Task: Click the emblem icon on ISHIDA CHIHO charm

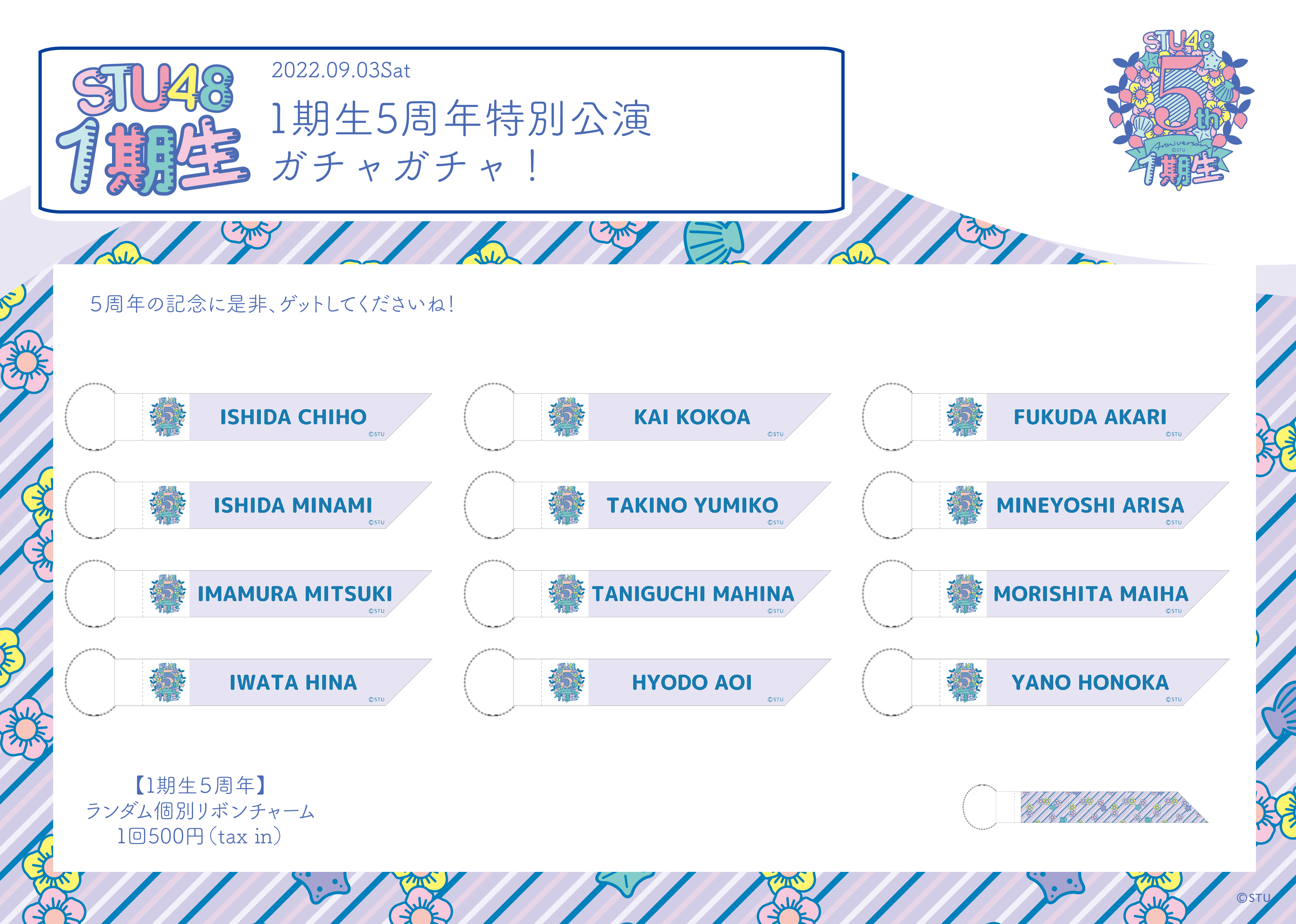Action: point(167,417)
